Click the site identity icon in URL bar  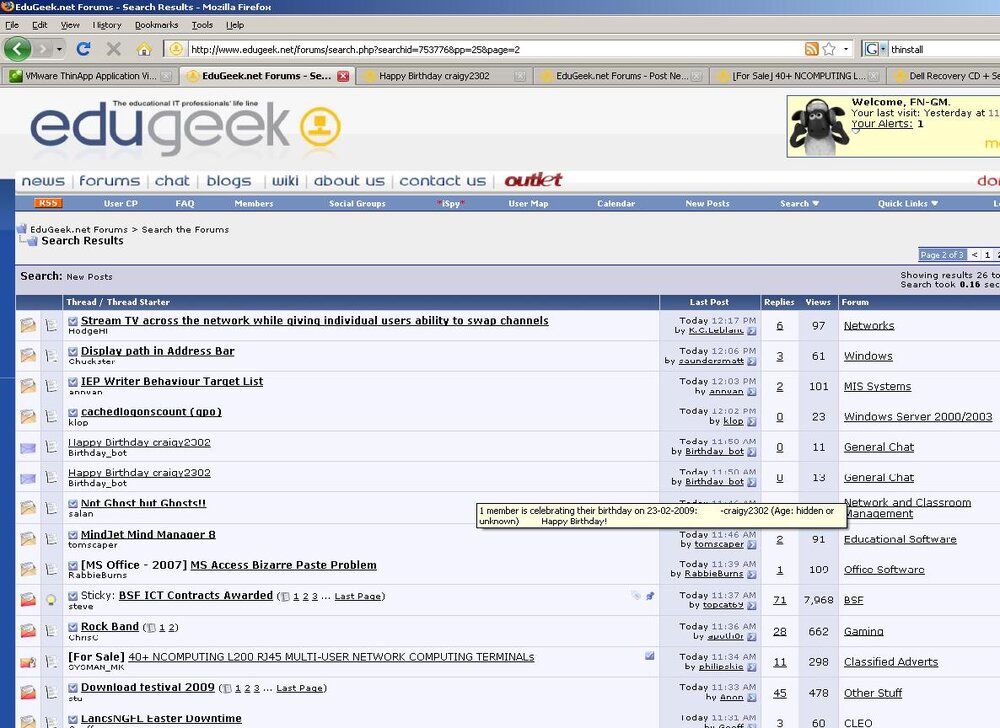click(x=177, y=49)
